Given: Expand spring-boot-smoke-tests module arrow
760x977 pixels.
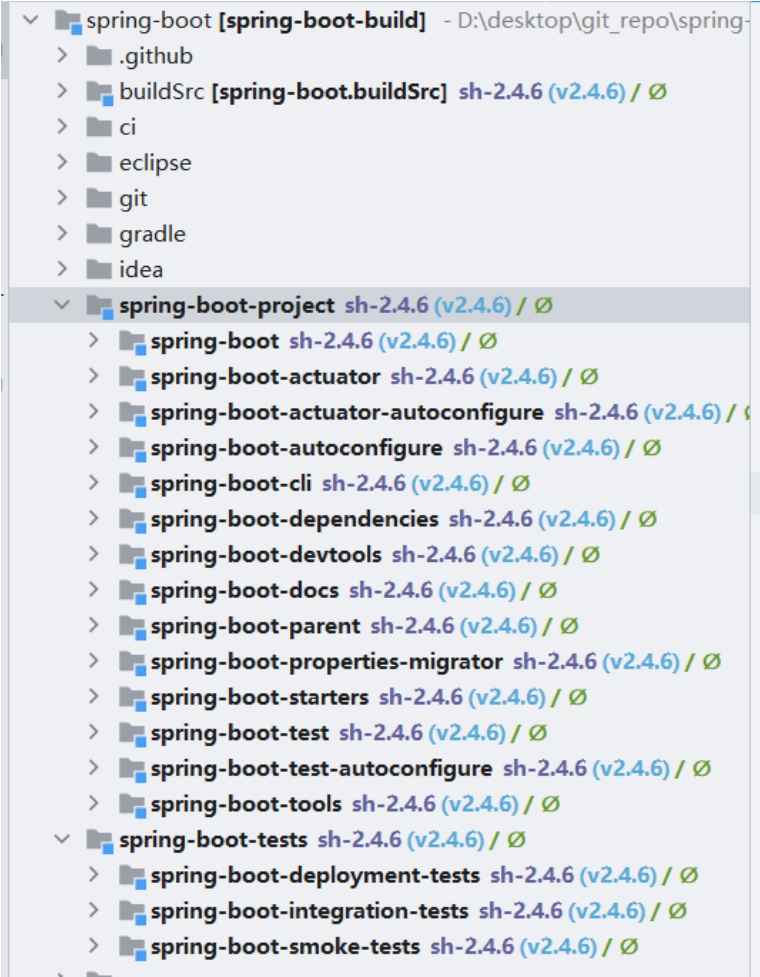Looking at the screenshot, I should coord(93,946).
